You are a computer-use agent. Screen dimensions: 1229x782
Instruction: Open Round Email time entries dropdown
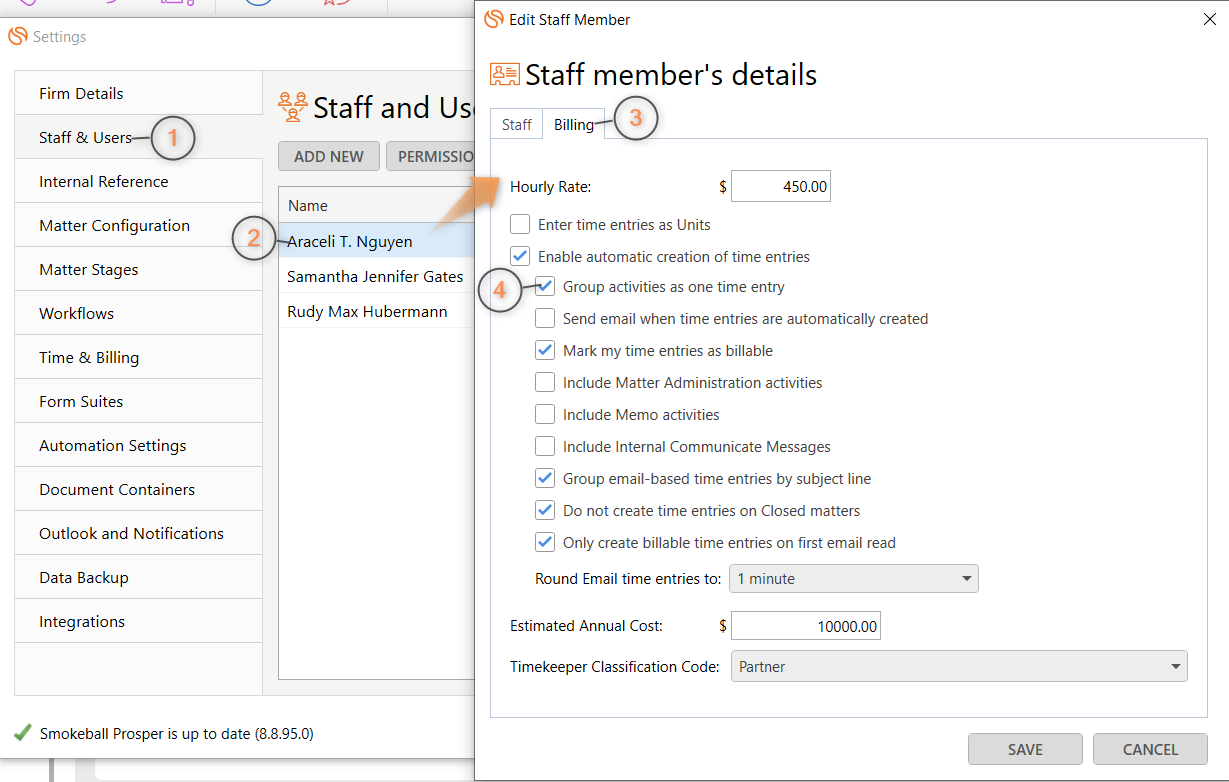853,579
